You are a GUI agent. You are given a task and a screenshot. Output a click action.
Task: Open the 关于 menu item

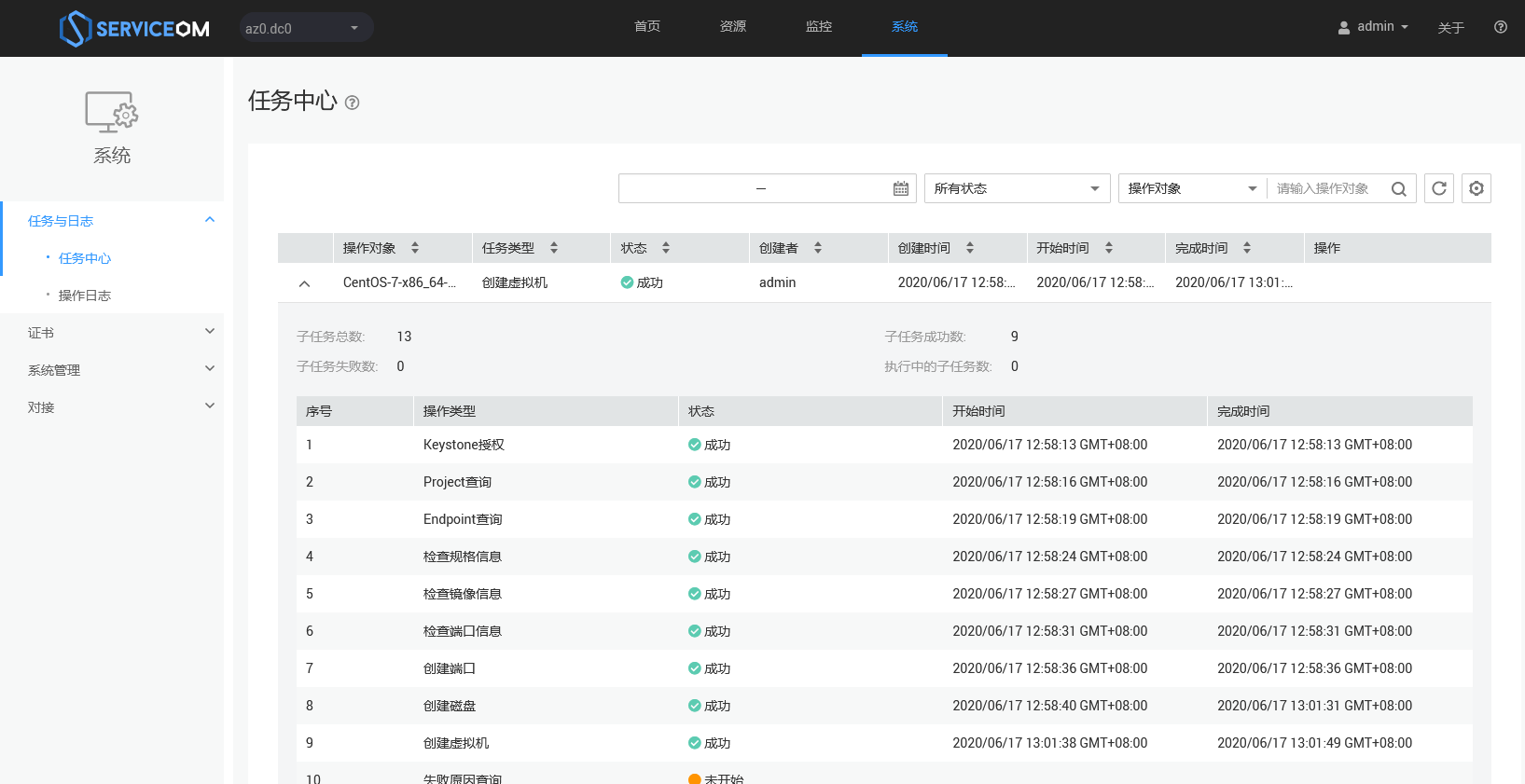click(1451, 28)
